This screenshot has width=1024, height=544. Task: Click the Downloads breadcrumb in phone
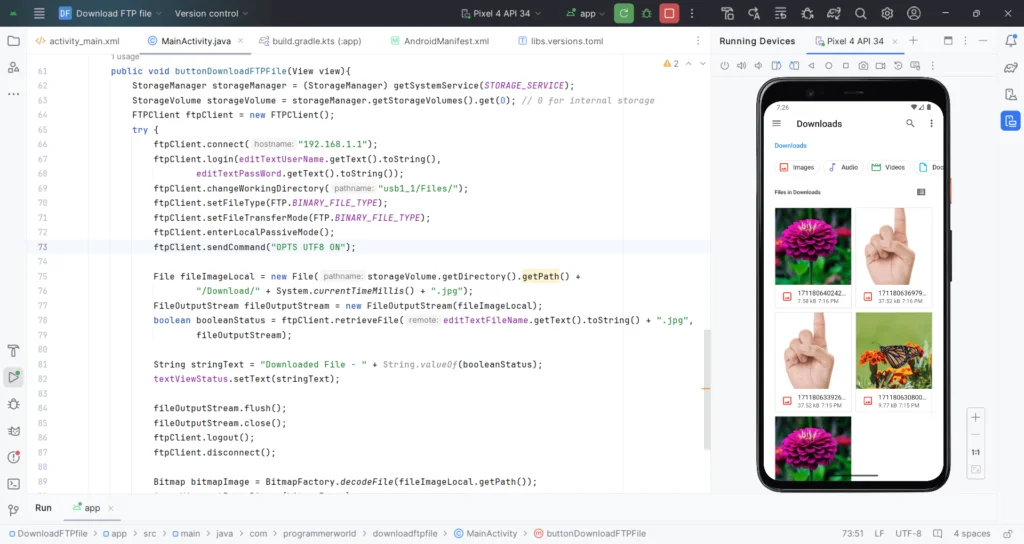pos(790,146)
